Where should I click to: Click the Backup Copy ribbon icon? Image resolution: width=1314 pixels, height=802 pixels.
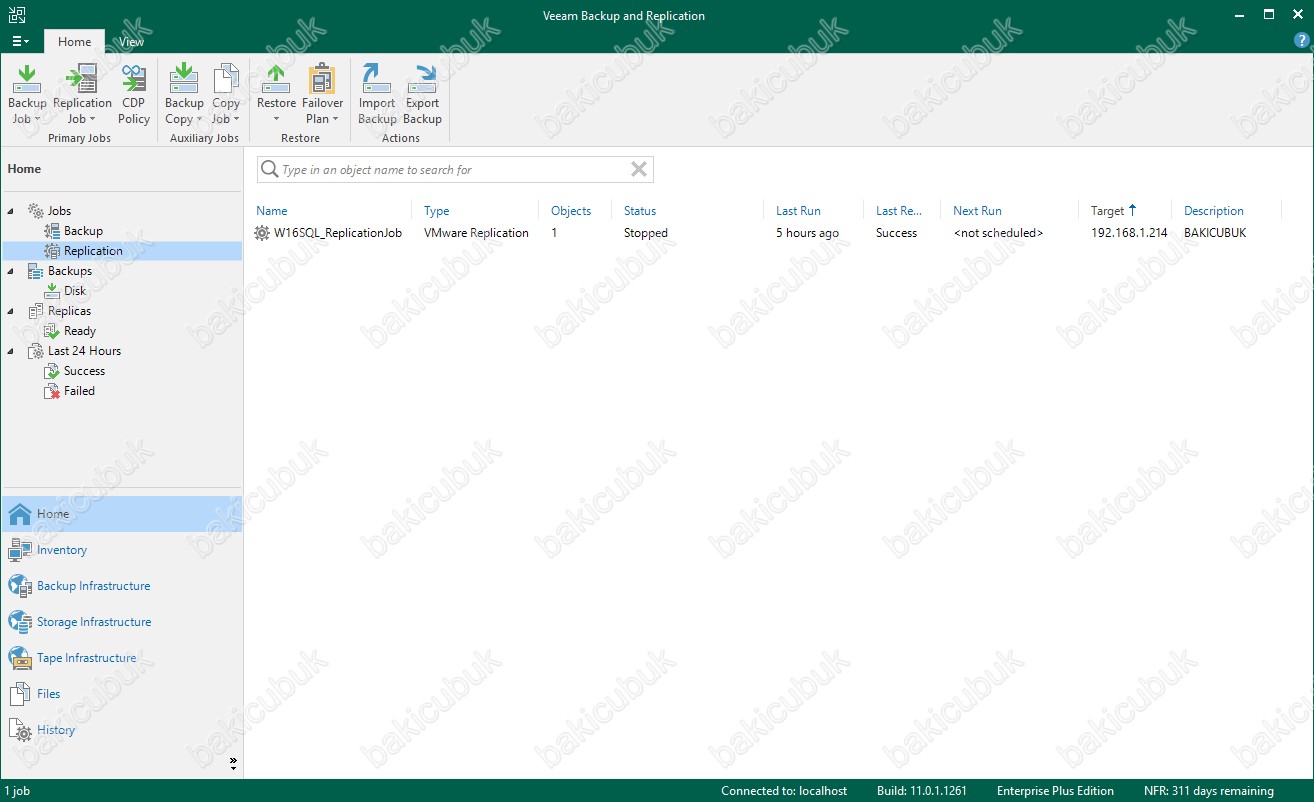[x=183, y=78]
